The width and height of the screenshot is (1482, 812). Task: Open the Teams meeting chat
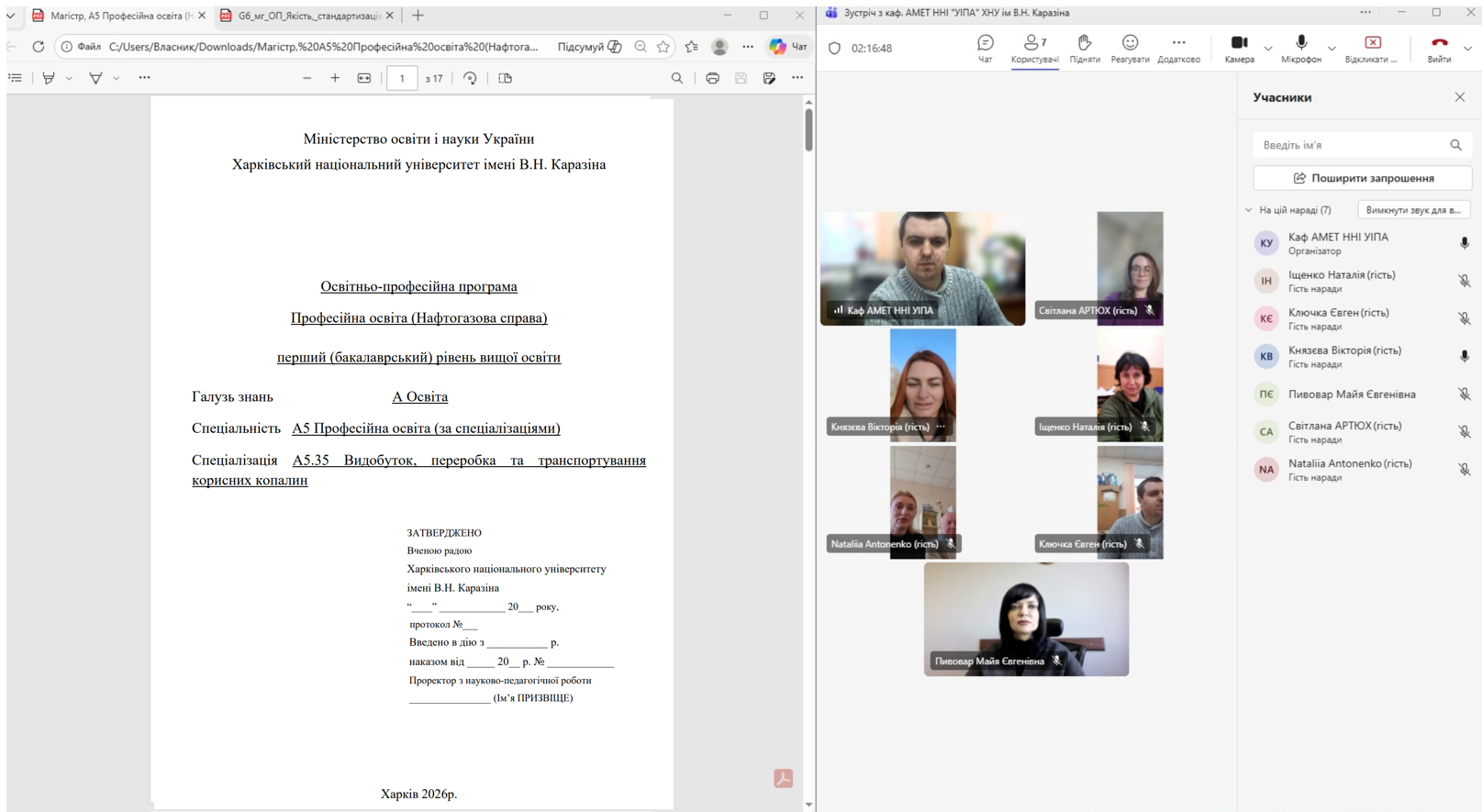click(x=985, y=48)
